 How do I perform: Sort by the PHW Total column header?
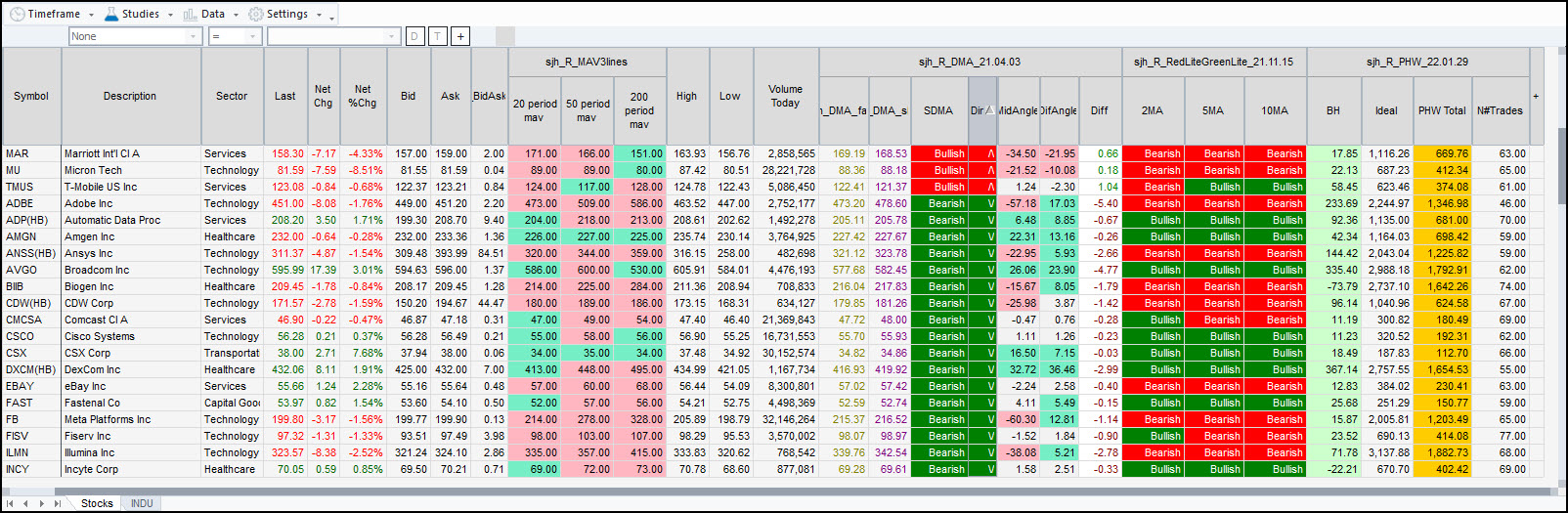pos(1442,110)
